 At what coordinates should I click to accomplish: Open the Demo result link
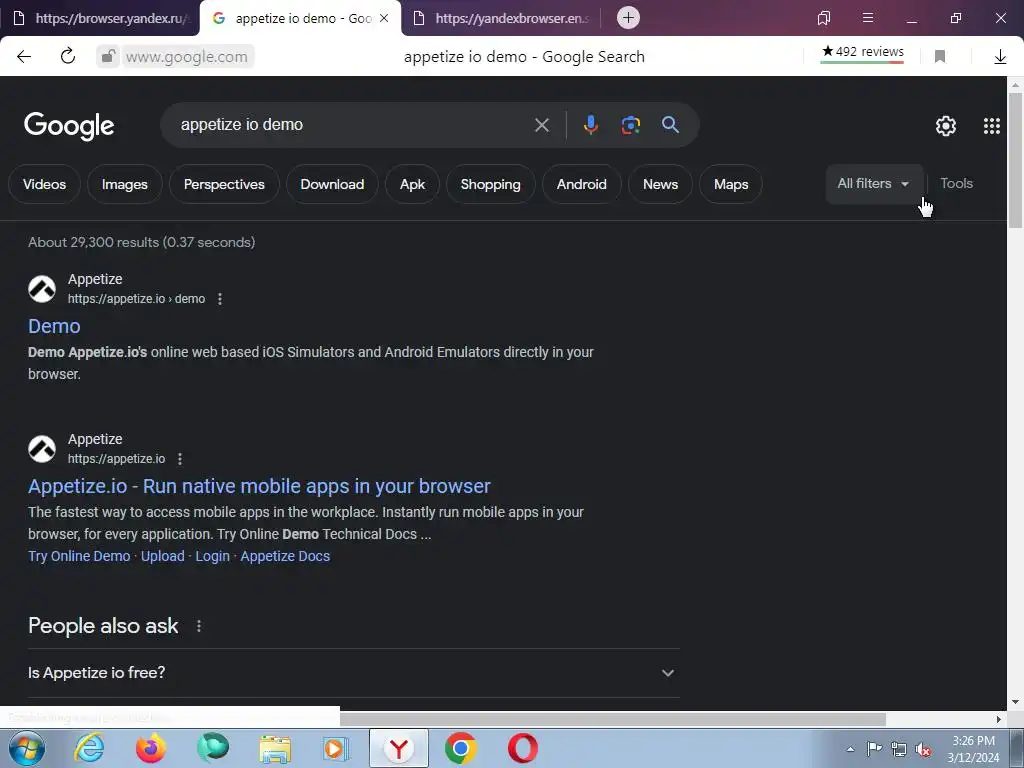[x=54, y=326]
